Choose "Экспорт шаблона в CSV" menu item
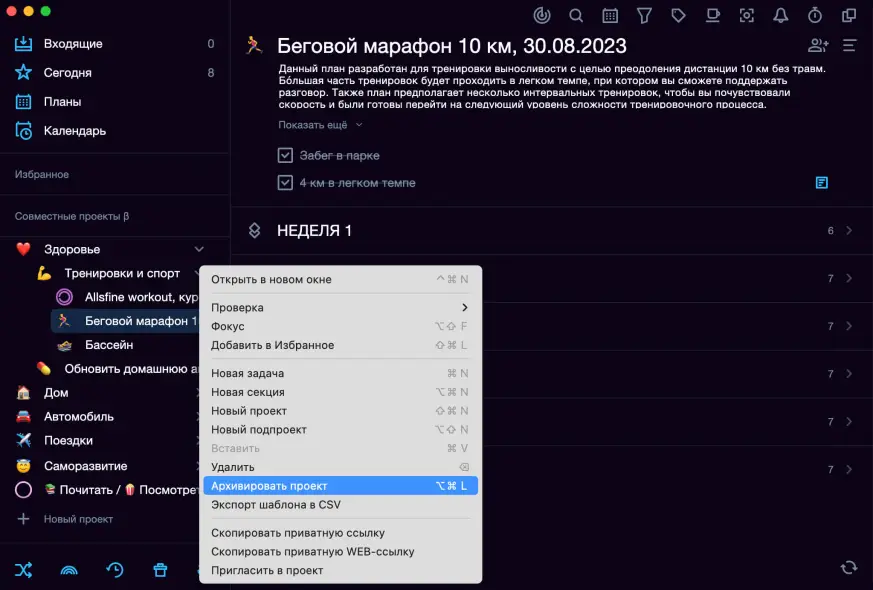Viewport: 873px width, 590px height. 340,505
